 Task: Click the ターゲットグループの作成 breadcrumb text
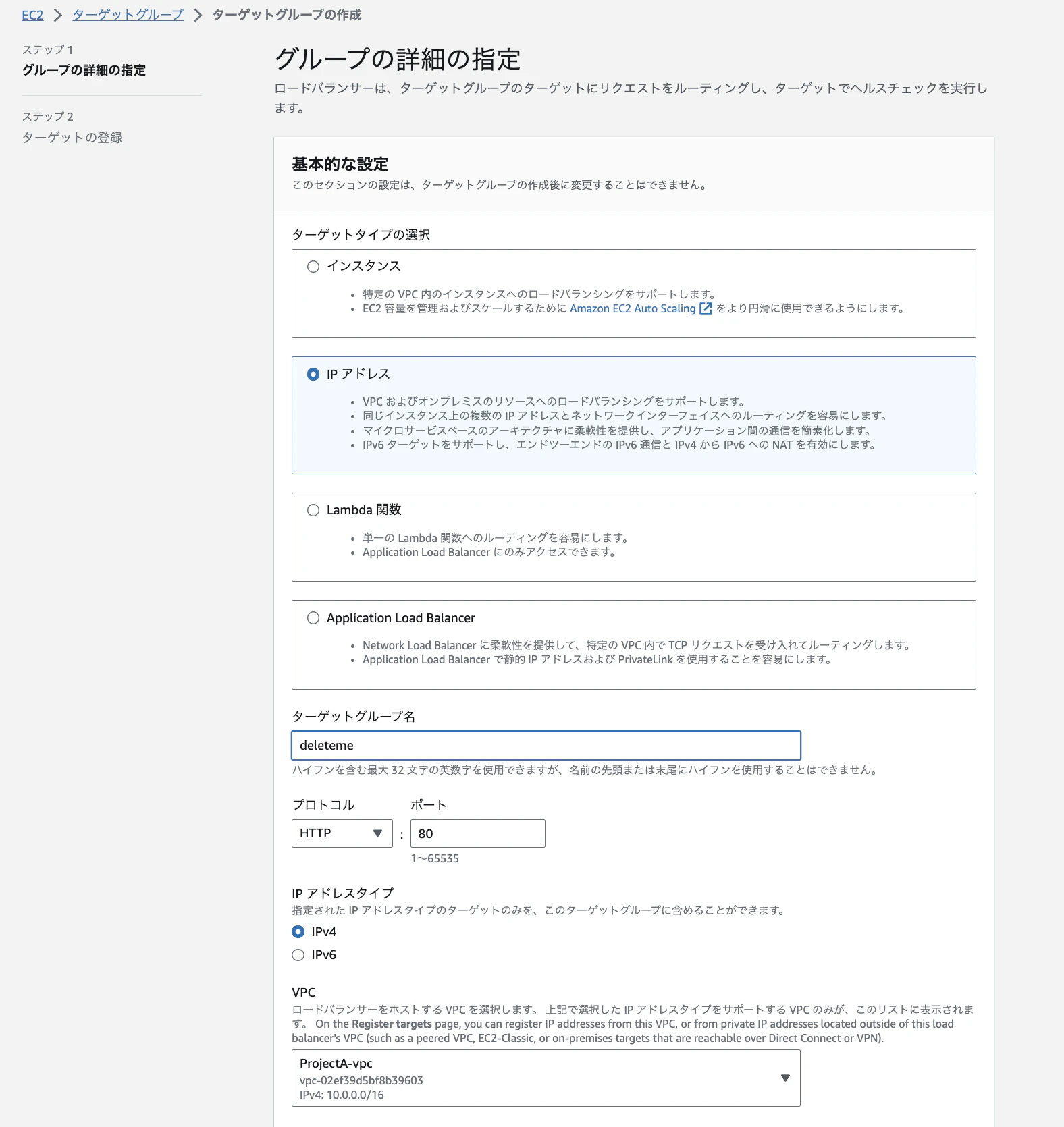[287, 15]
